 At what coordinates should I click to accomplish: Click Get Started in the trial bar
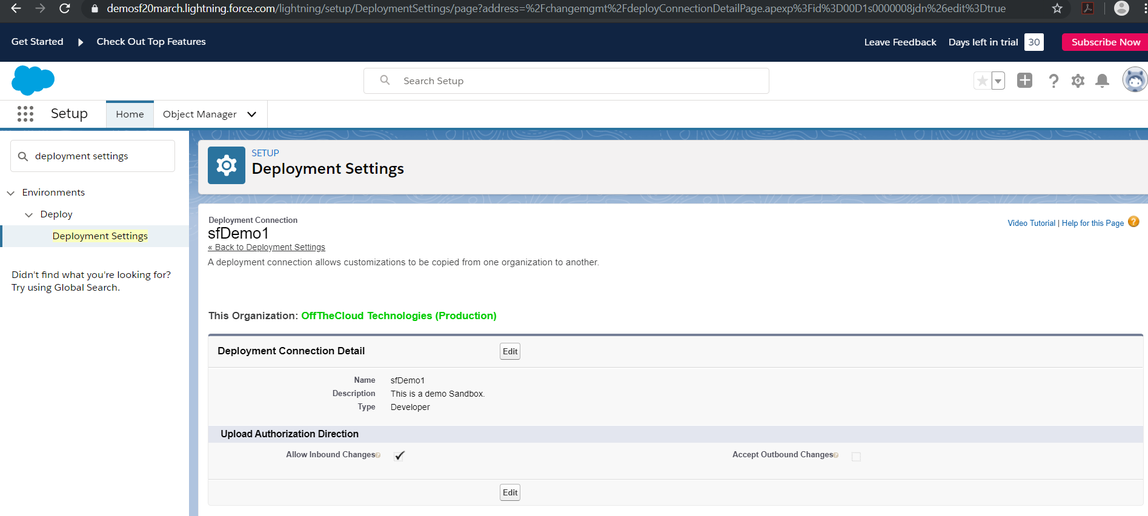click(37, 42)
